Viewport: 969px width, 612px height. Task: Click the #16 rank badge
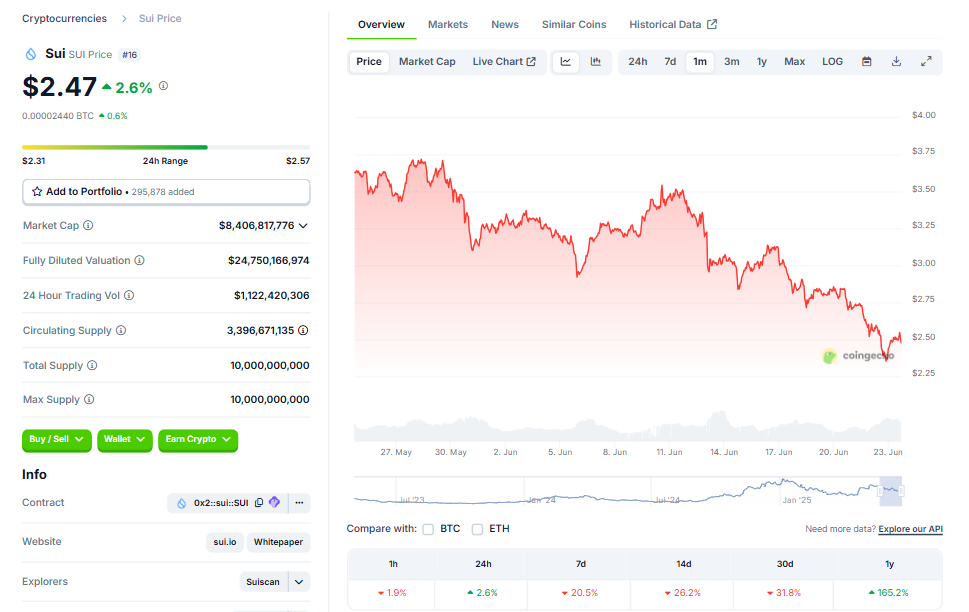click(130, 55)
